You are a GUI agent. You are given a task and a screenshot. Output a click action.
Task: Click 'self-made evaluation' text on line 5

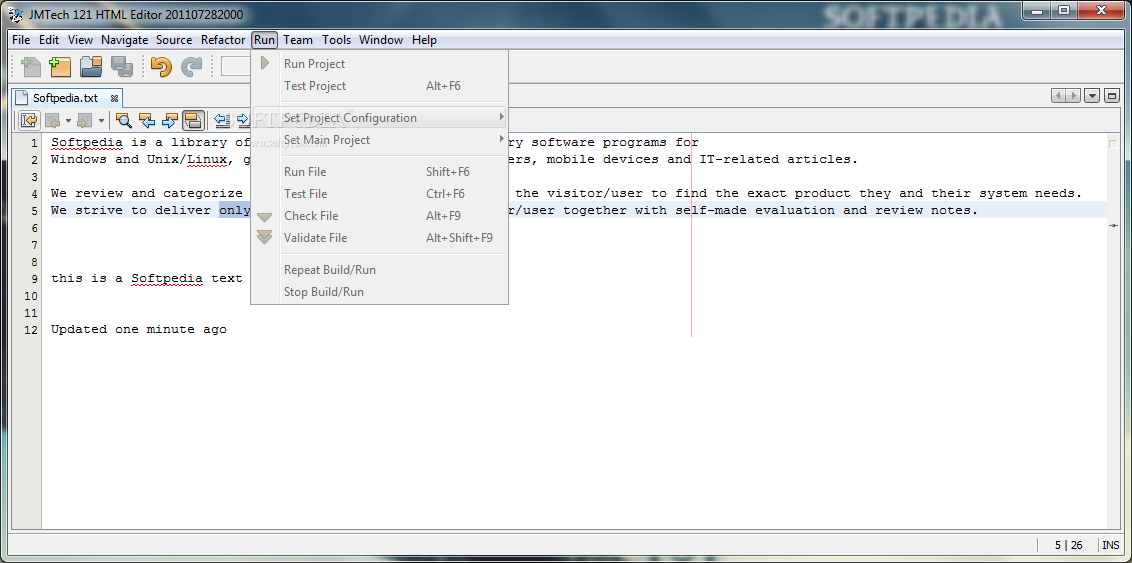point(756,210)
